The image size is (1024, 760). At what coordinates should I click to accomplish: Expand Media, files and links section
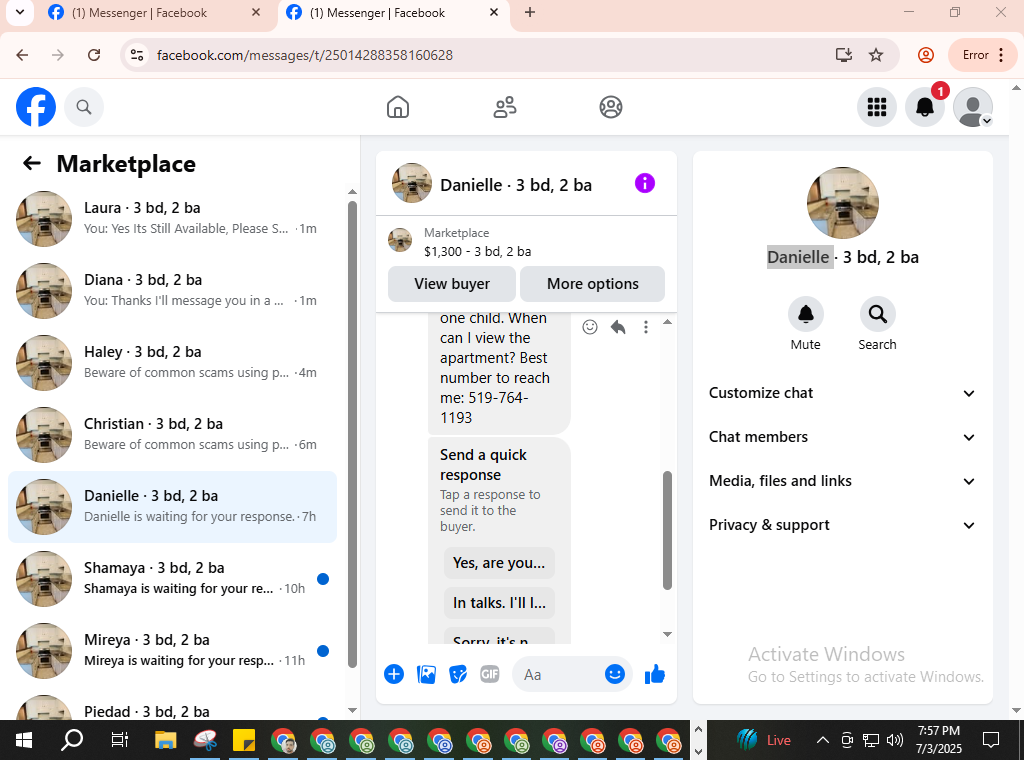pyautogui.click(x=842, y=481)
